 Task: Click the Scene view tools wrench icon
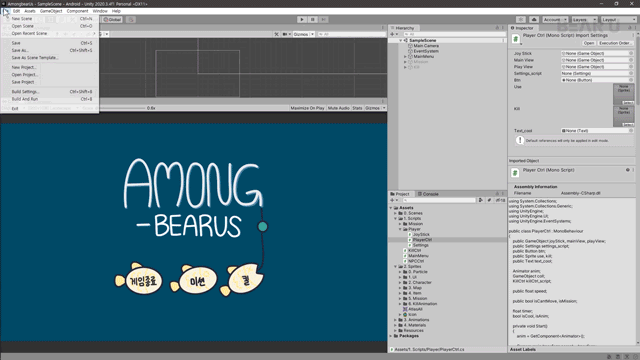(276, 34)
